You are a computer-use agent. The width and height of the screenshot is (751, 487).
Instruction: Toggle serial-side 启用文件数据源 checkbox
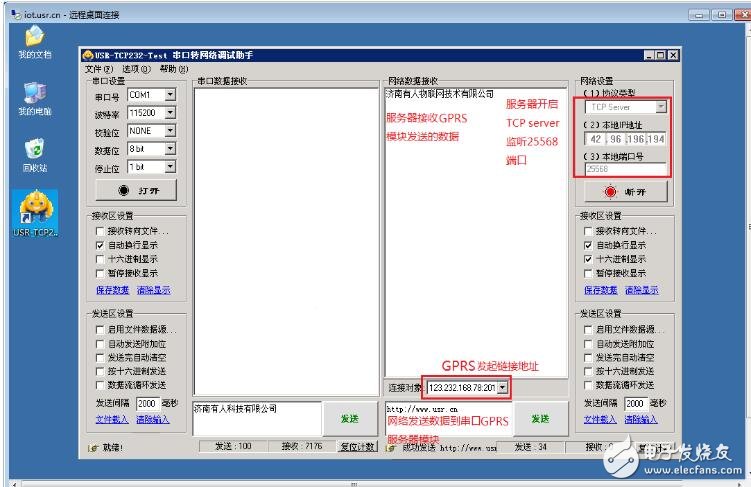point(100,329)
